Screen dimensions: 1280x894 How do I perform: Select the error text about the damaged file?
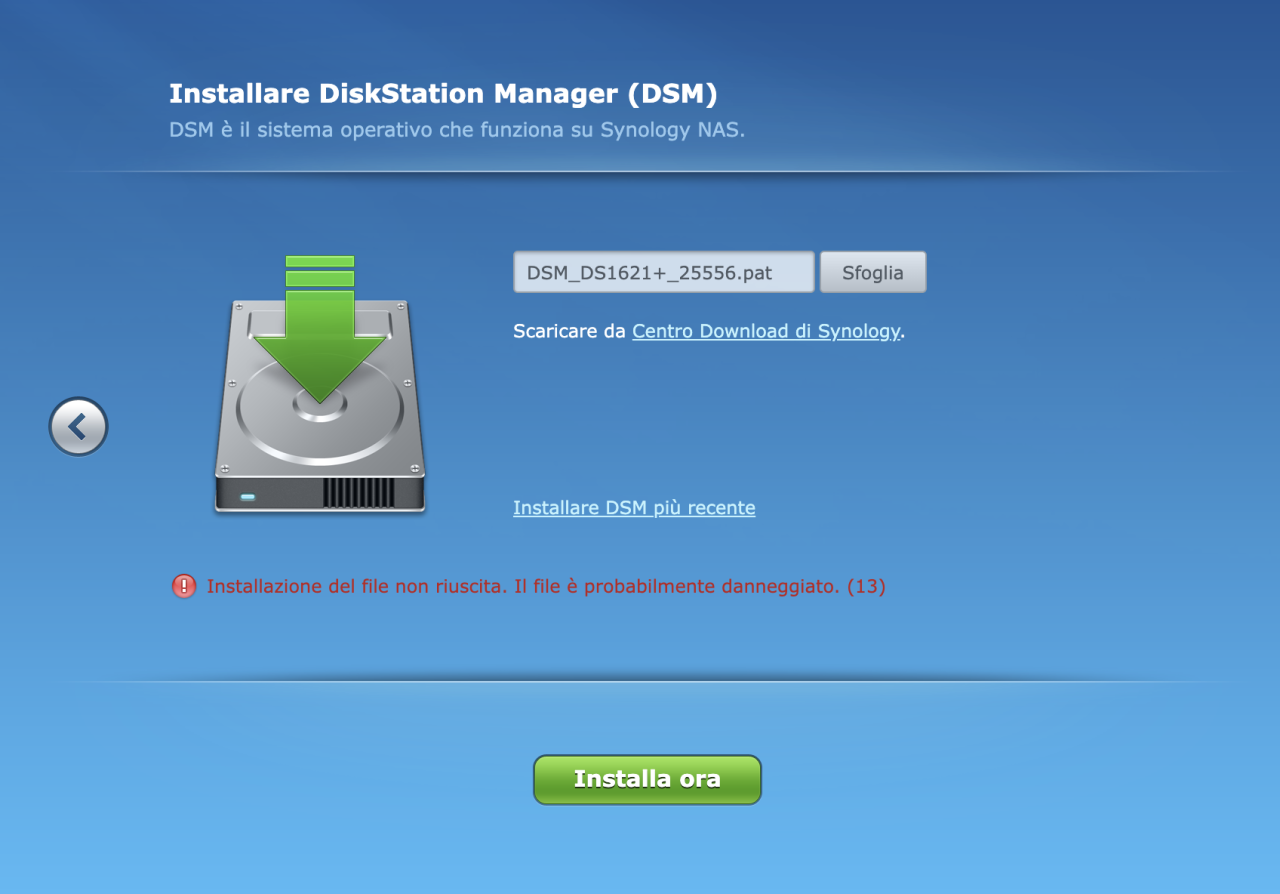546,587
